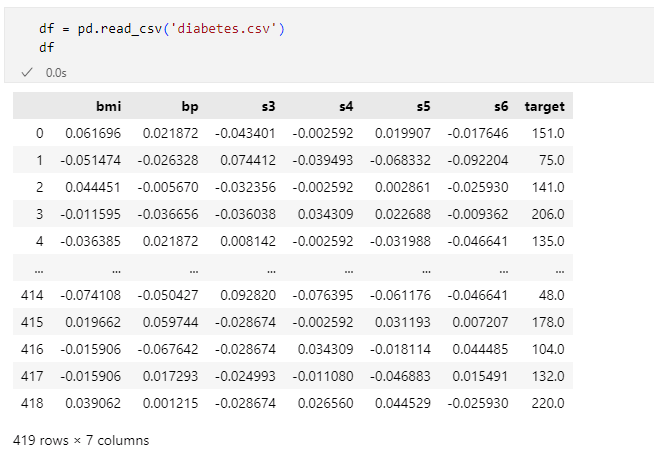
Task: Click row index 0 in the table
Action: click(40, 132)
